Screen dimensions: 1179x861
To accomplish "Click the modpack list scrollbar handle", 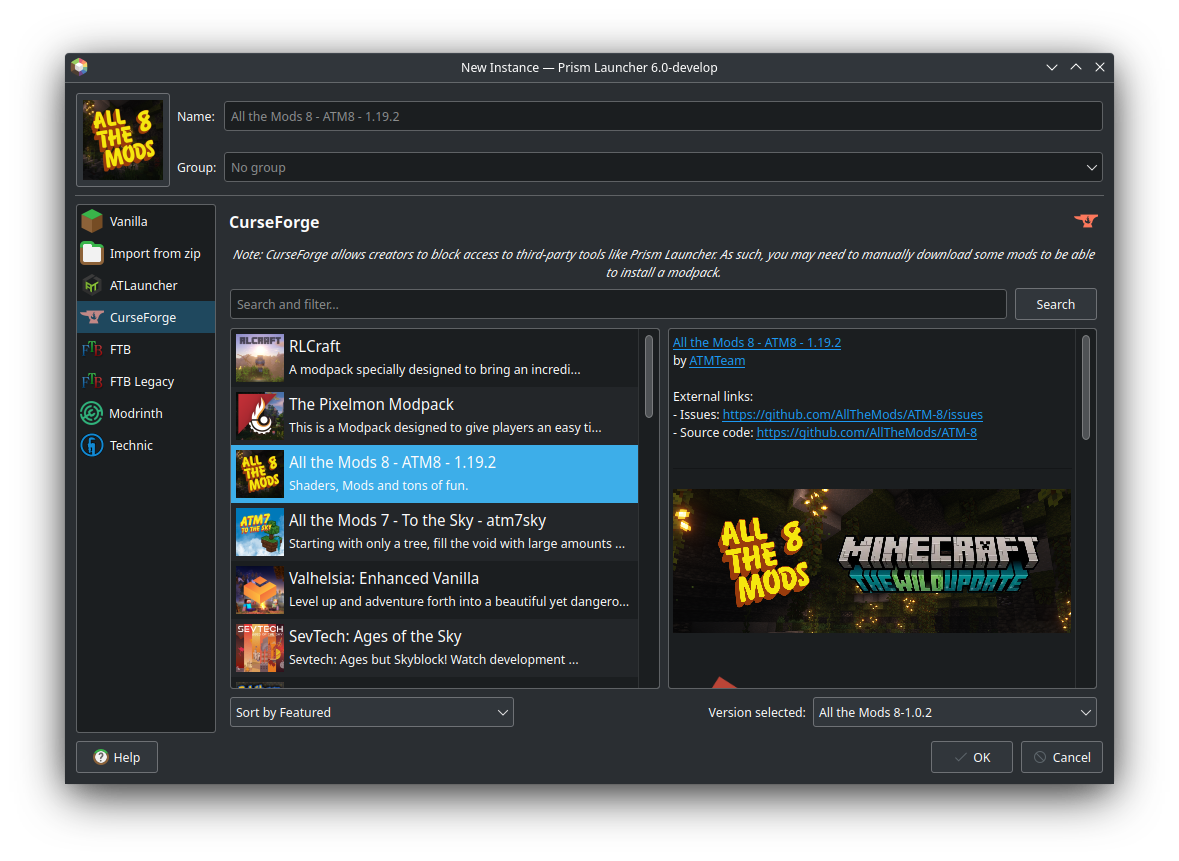I will pos(649,376).
